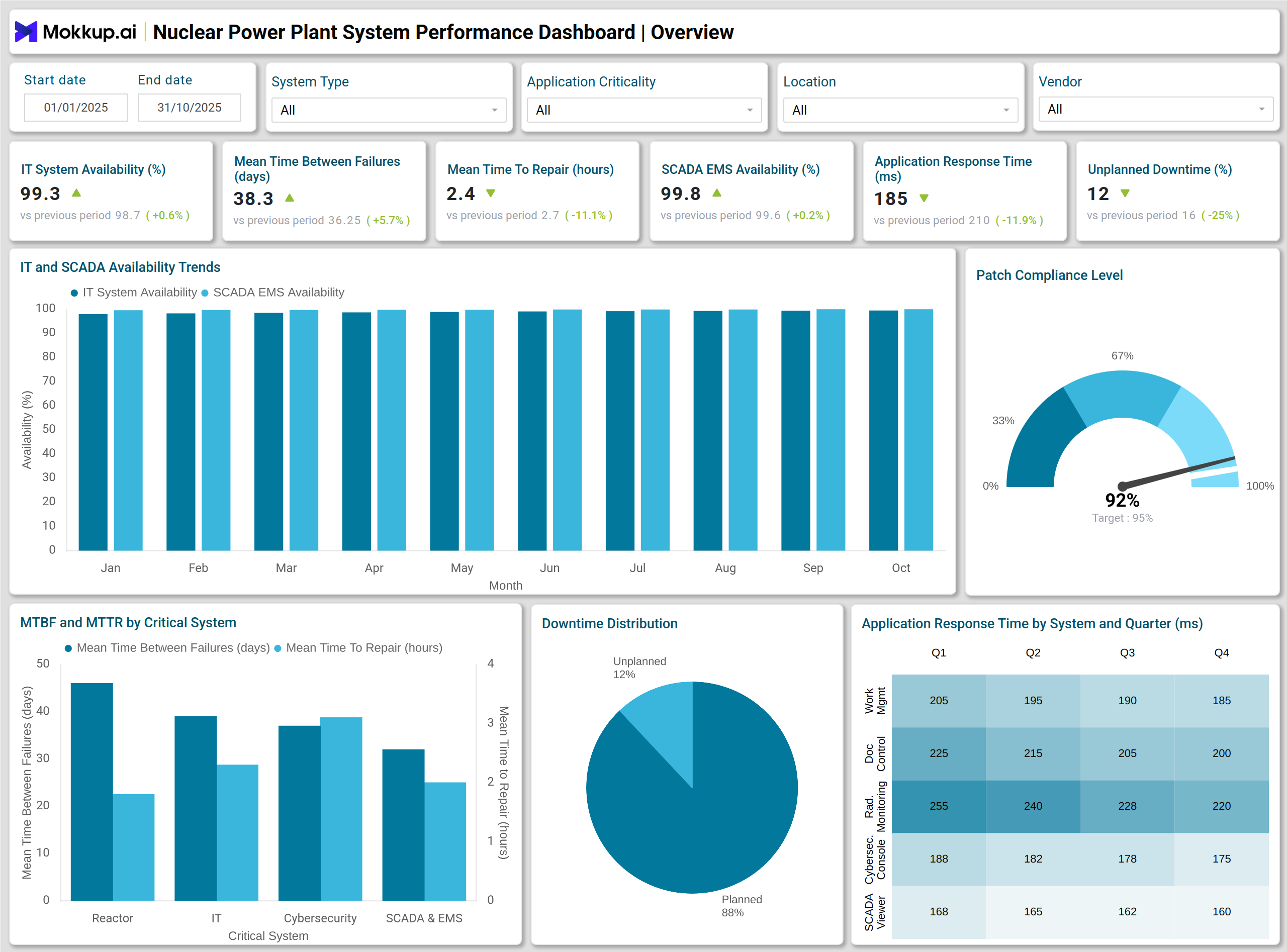
Task: Click the 38.3 MTBF value
Action: click(253, 199)
